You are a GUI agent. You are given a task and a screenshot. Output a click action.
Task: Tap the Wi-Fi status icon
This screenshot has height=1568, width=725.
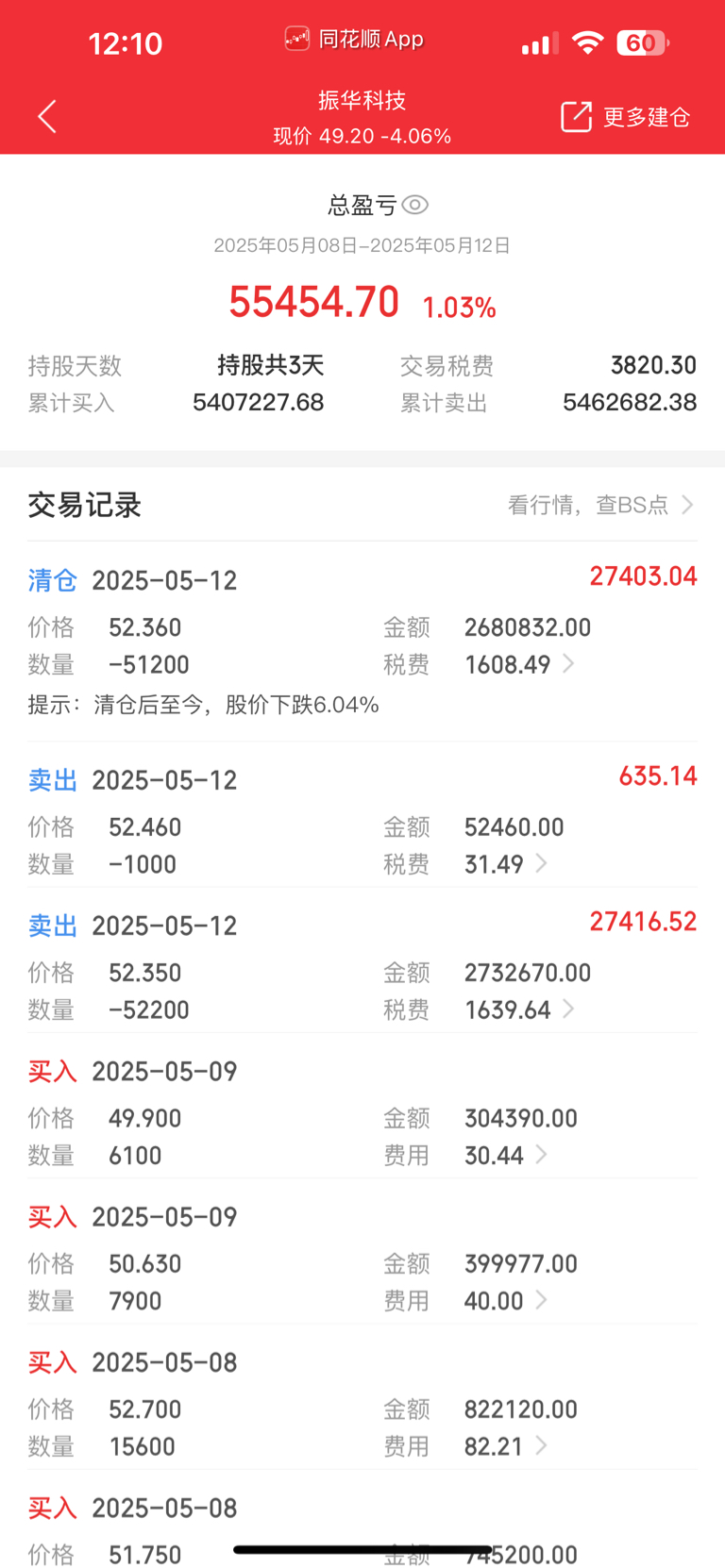[x=587, y=42]
